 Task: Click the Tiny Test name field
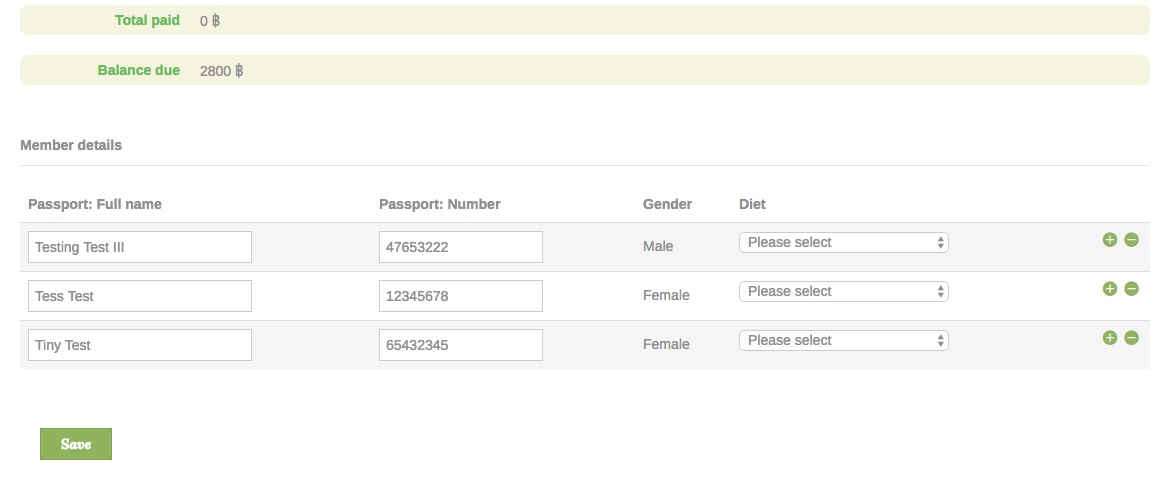pyautogui.click(x=140, y=345)
